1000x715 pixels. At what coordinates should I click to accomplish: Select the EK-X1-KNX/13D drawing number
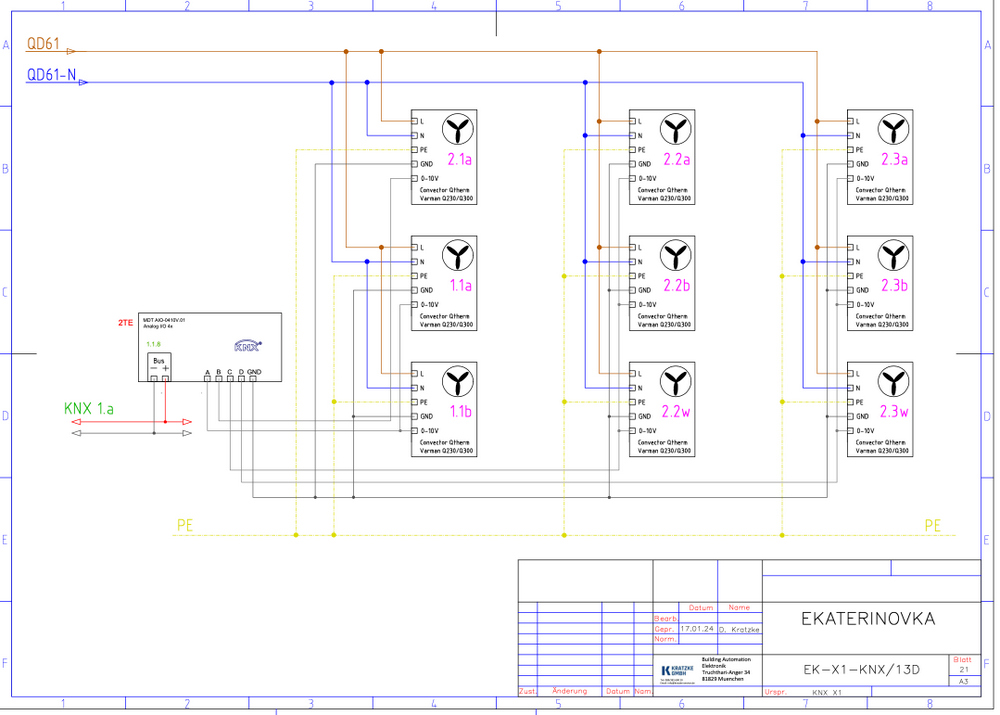coord(861,669)
